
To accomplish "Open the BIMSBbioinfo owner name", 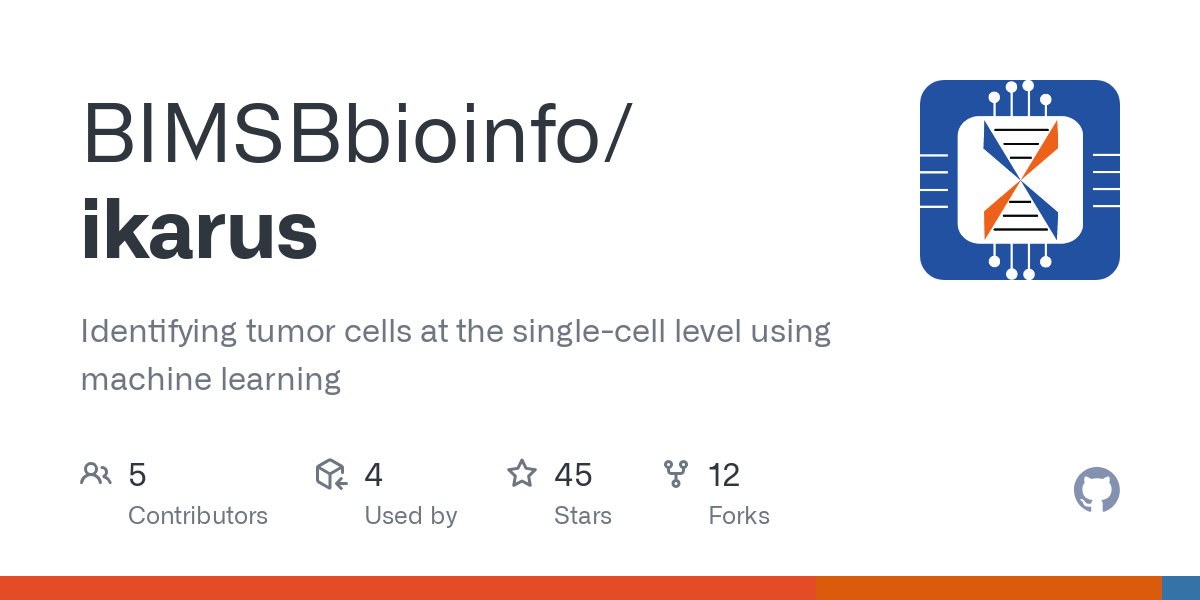I will coord(355,133).
